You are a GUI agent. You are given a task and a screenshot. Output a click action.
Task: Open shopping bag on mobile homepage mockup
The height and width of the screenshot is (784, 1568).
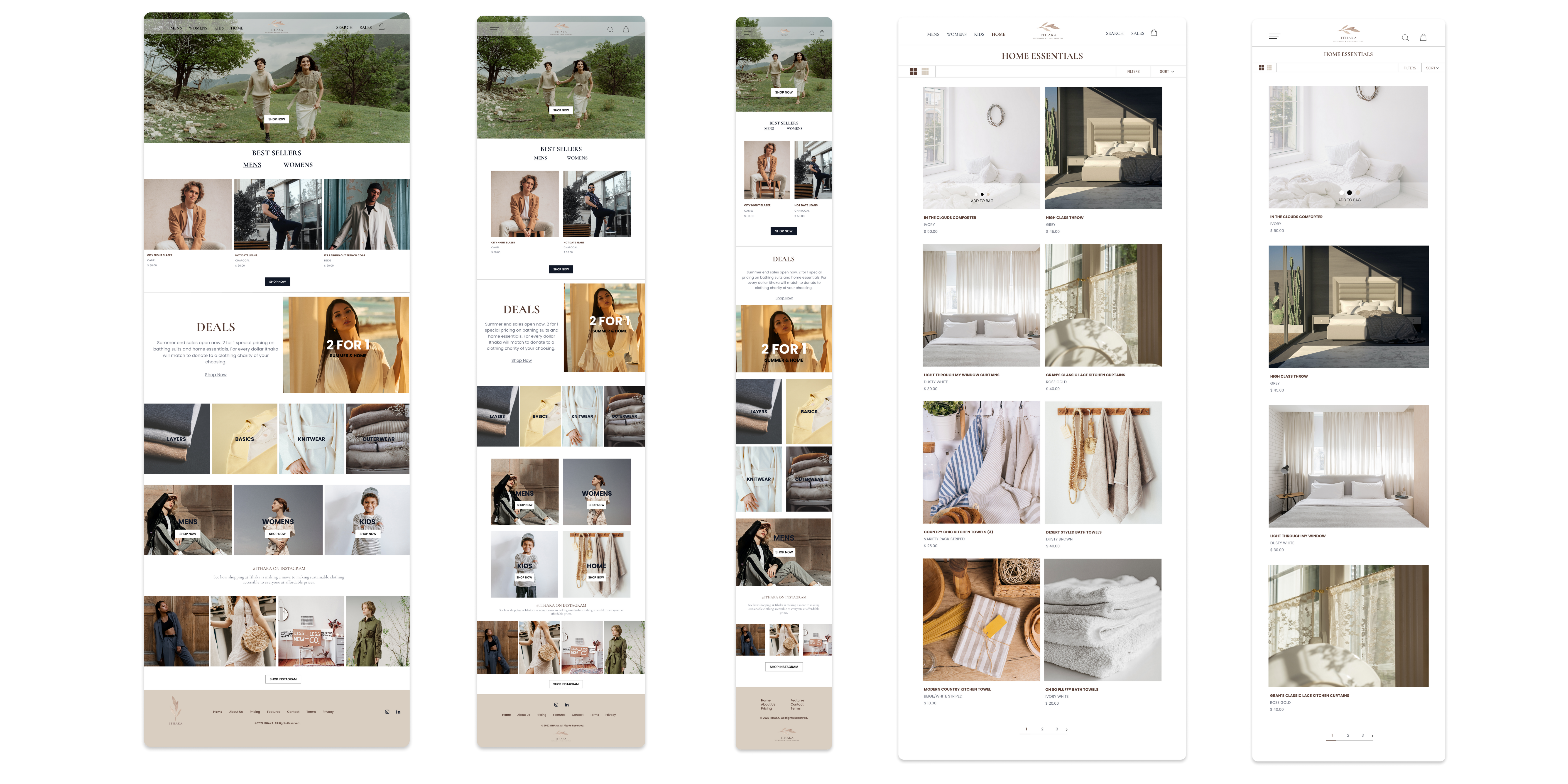822,33
